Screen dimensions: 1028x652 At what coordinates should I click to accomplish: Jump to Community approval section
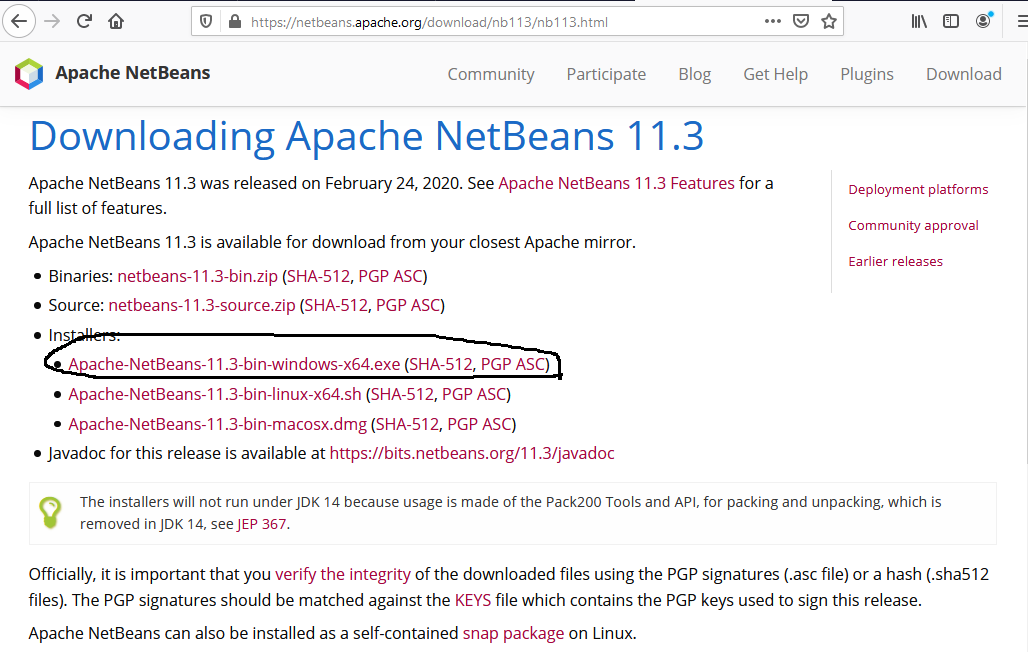tap(913, 226)
